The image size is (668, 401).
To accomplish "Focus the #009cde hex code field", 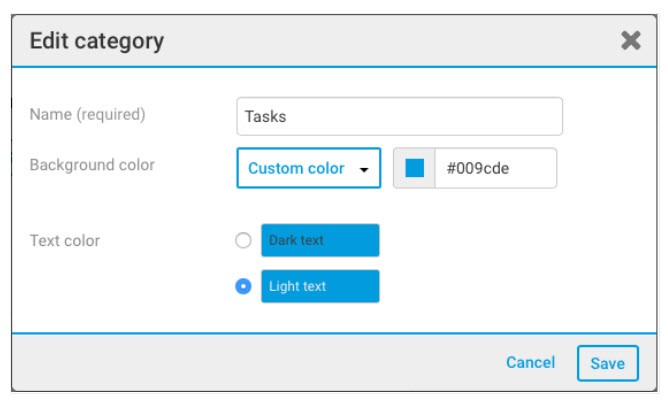I will tap(495, 168).
